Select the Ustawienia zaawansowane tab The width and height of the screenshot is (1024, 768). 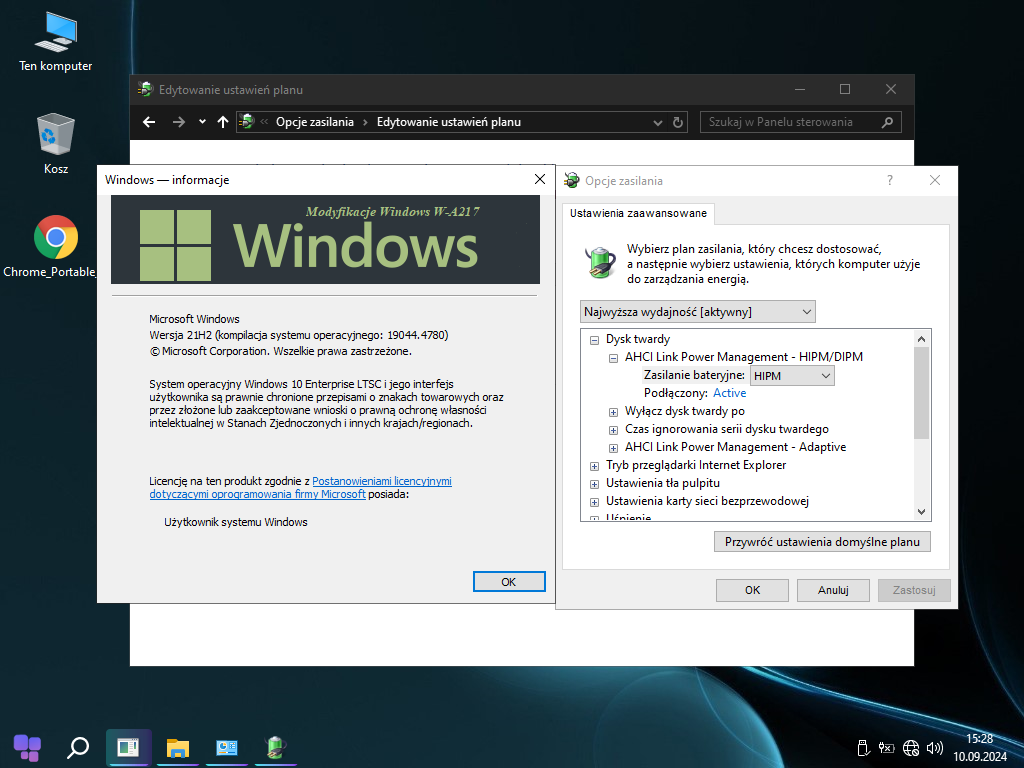click(x=638, y=213)
